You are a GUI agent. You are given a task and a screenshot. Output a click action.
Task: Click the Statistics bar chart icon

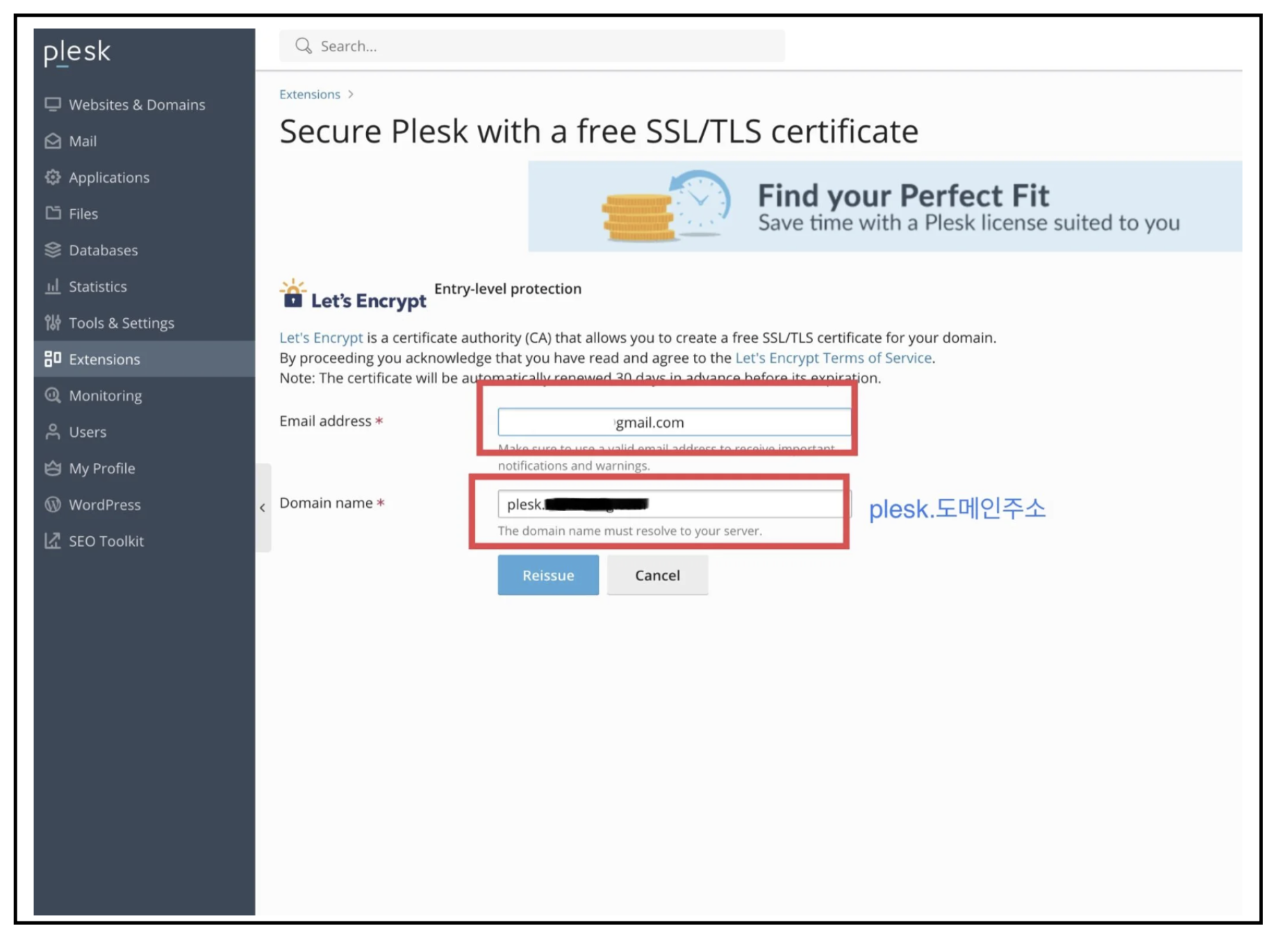(53, 286)
